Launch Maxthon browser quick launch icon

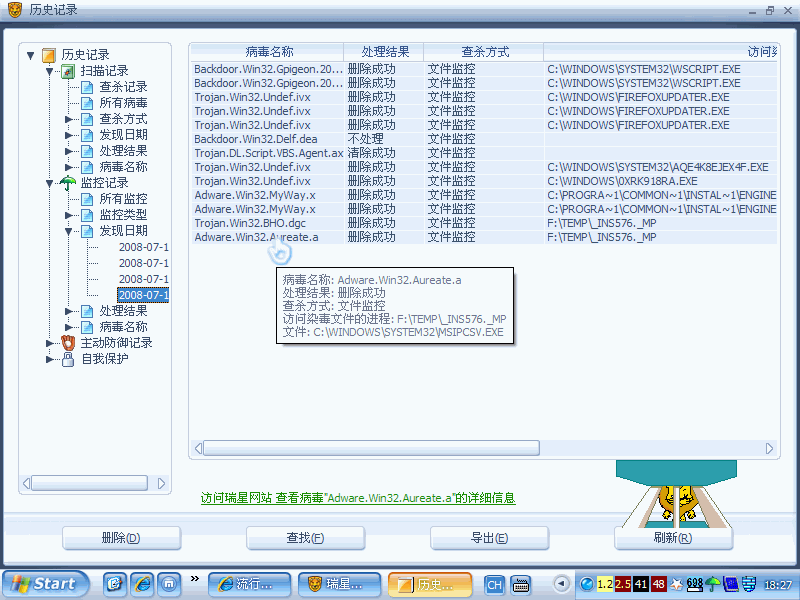coord(169,584)
